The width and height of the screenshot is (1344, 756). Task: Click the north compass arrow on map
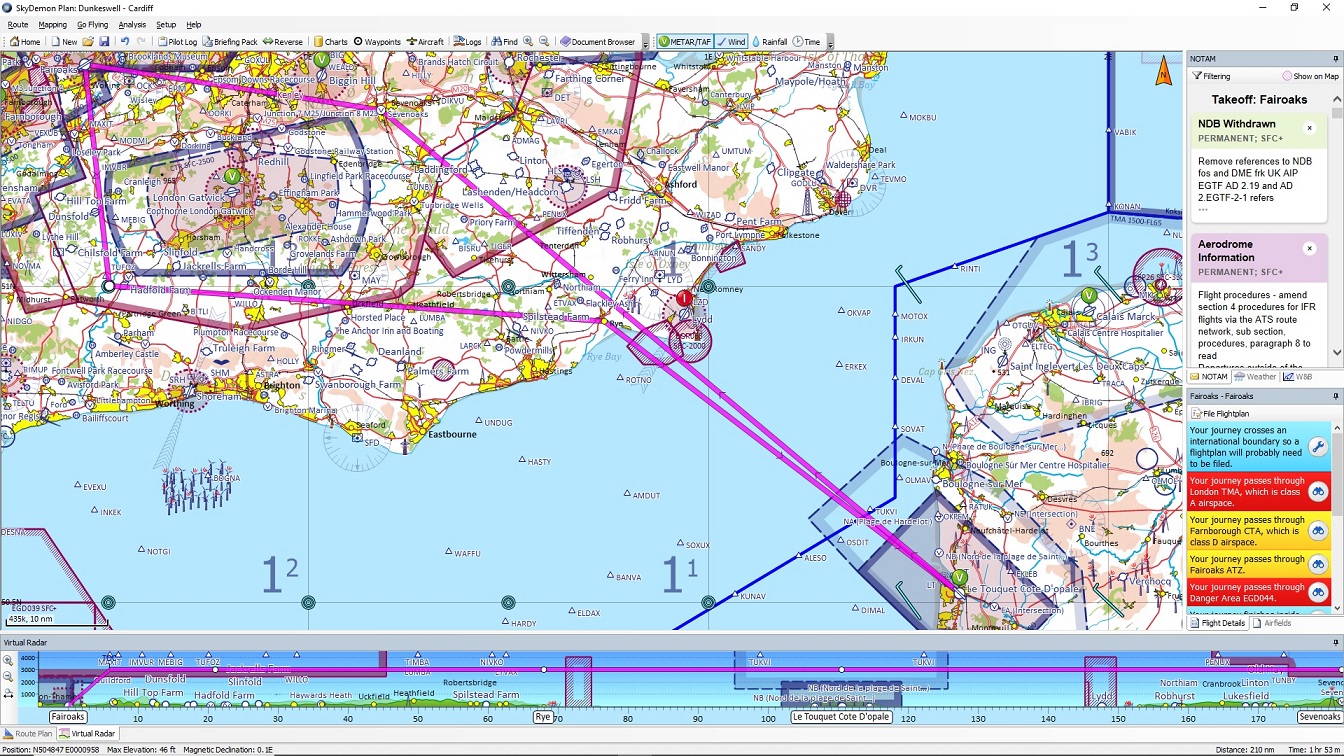pyautogui.click(x=1163, y=72)
